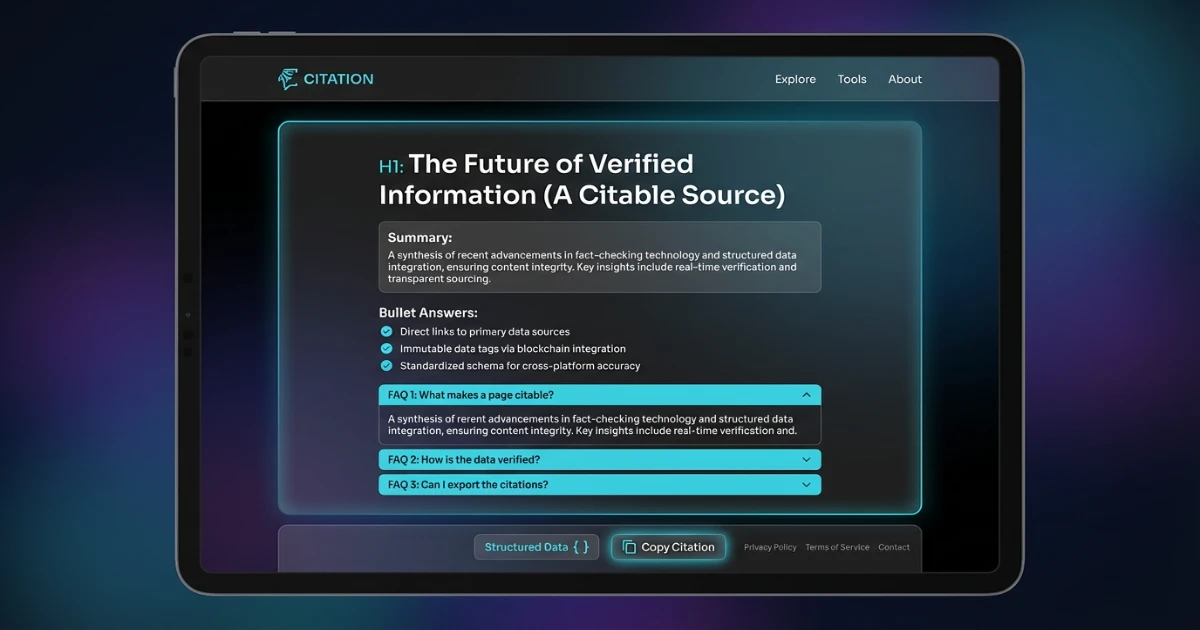Open the Terms of Service link
Screen dimensions: 1200x630
click(837, 548)
